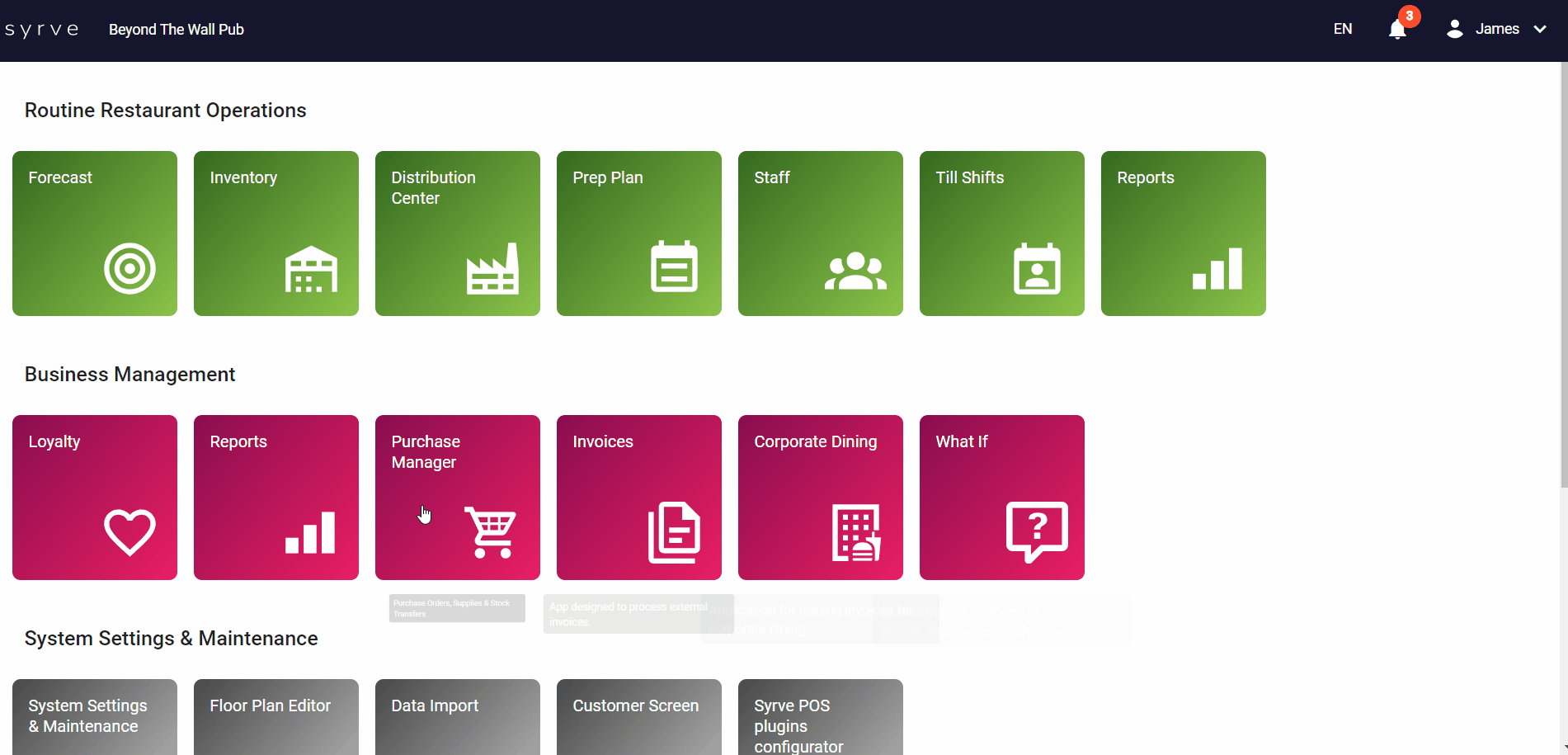Screen dimensions: 1568x755
Task: Select the Prep Plan calendar icon
Action: coord(674,267)
